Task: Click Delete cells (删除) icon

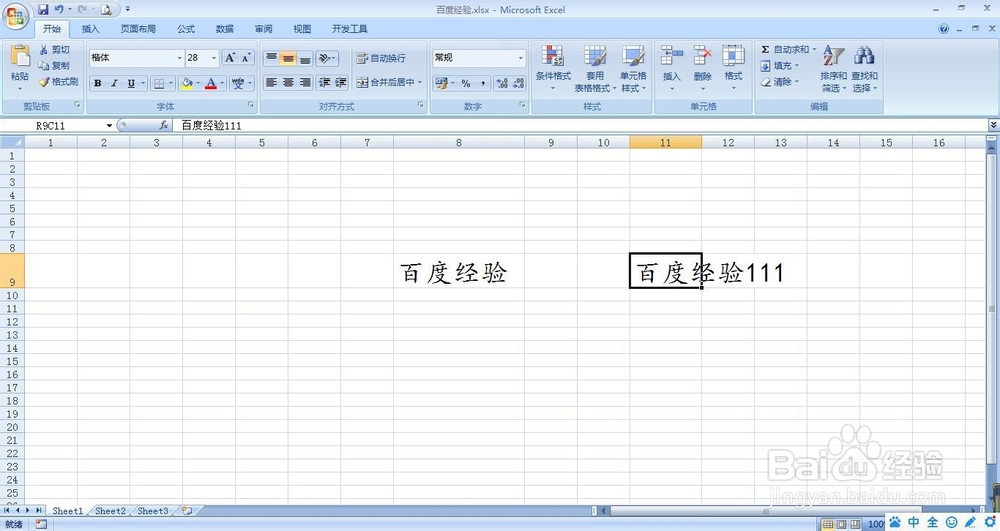Action: [x=702, y=56]
